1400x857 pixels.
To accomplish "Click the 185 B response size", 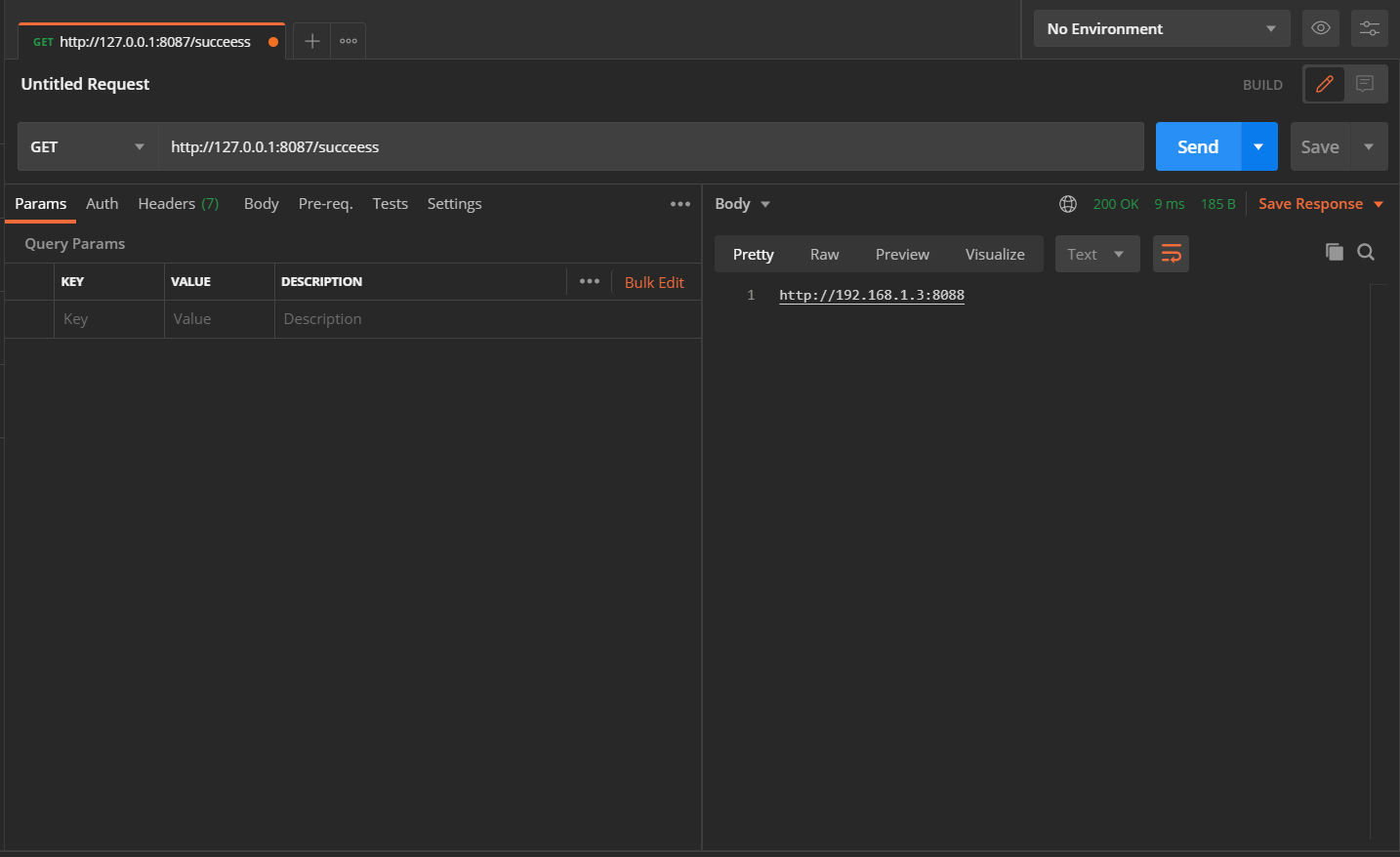I will point(1218,204).
